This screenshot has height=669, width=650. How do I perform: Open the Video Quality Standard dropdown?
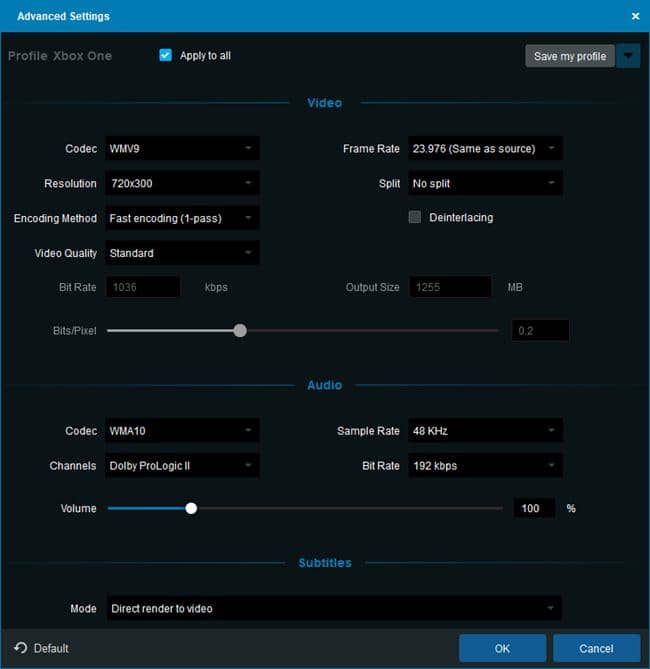pos(182,253)
